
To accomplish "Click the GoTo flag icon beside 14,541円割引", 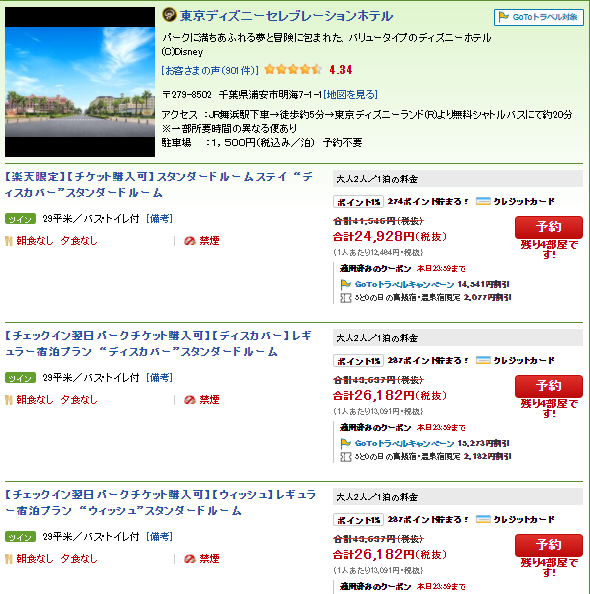I will point(346,284).
